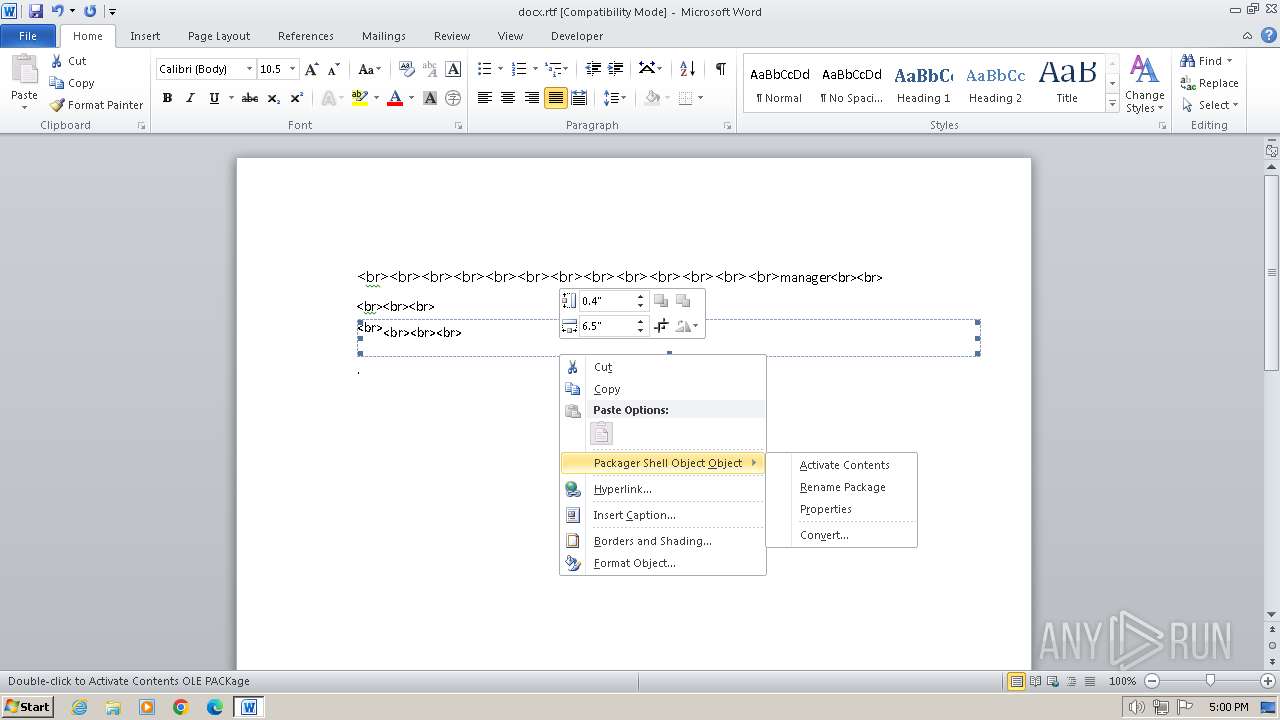The height and width of the screenshot is (720, 1280).
Task: Open the Find dropdown arrow
Action: (x=1230, y=61)
